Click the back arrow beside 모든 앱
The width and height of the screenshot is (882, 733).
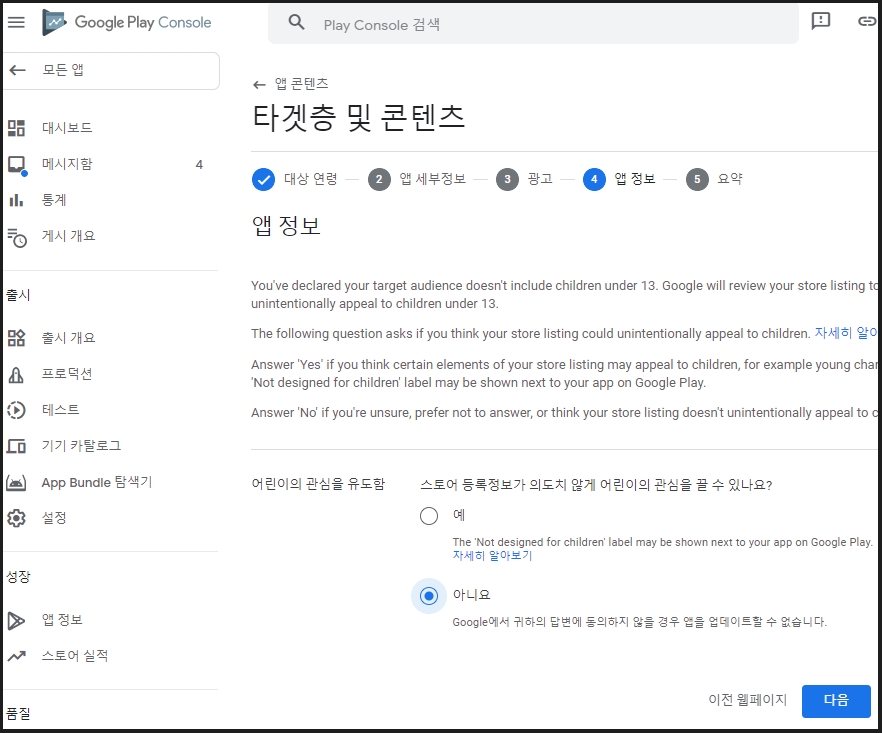(18, 70)
